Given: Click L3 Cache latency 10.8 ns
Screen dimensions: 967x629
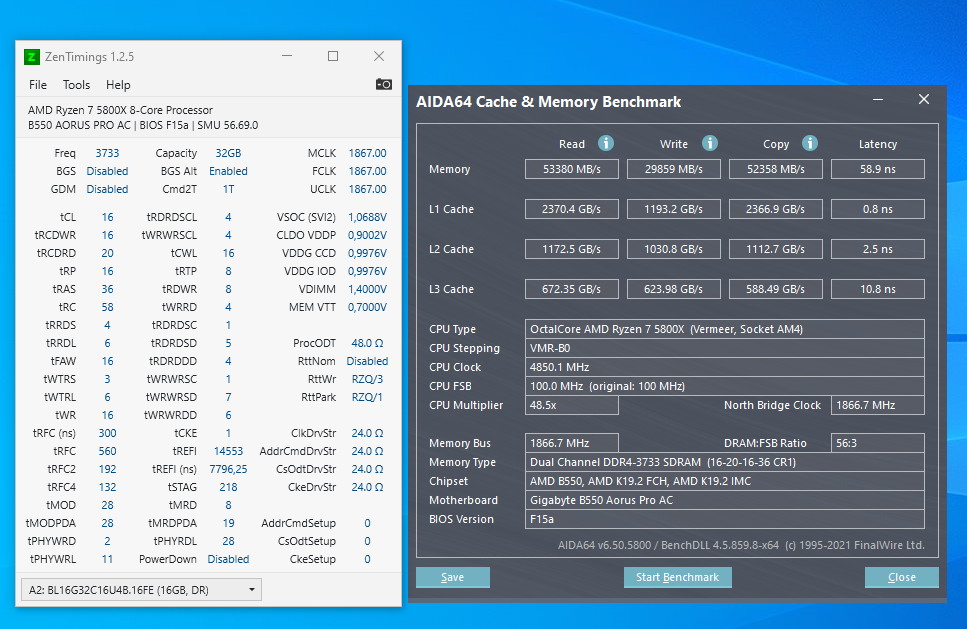Looking at the screenshot, I should click(x=878, y=289).
